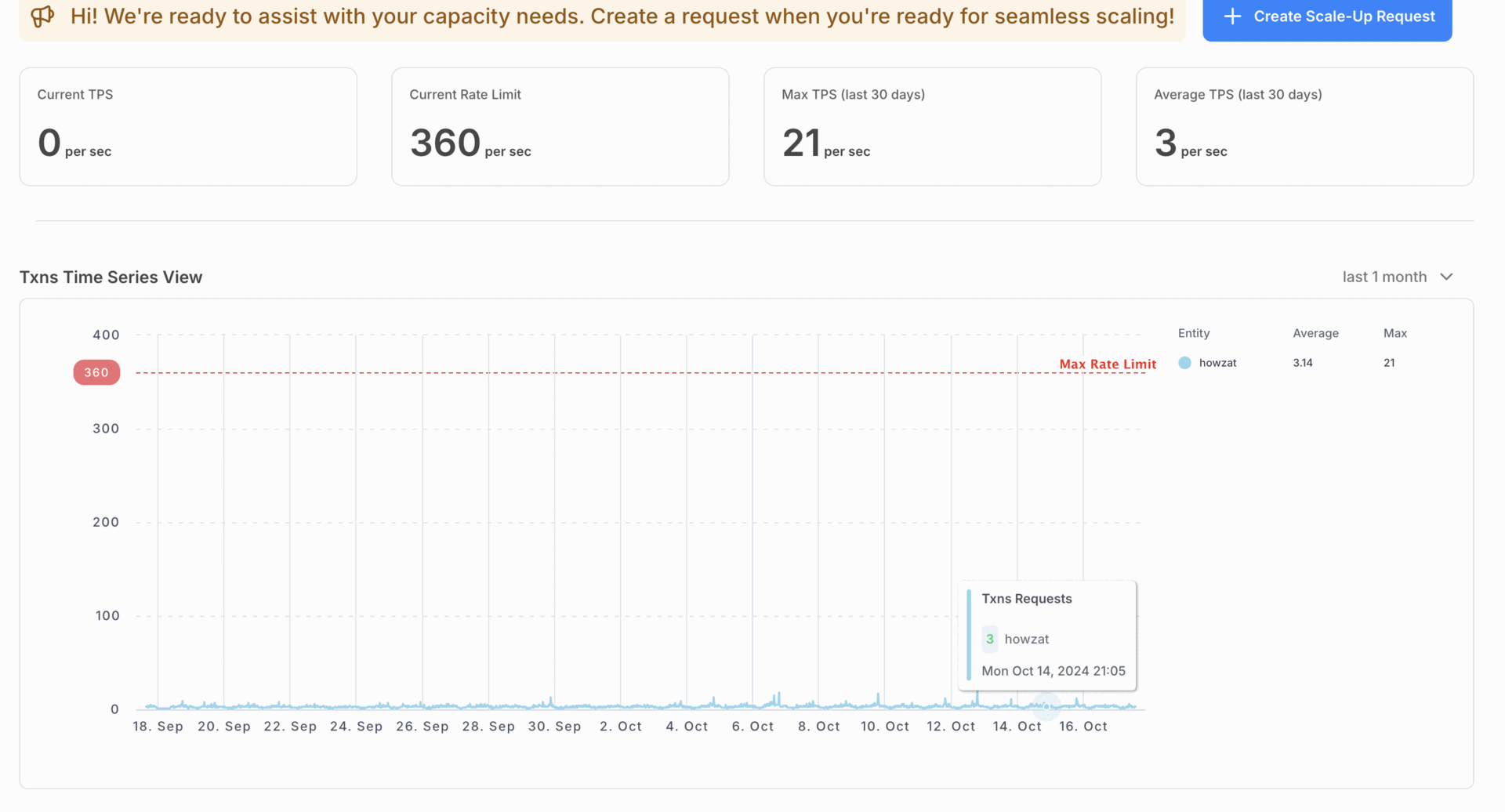Click the Entity legend column header
Screen dimensions: 1505x812
[x=1193, y=333]
